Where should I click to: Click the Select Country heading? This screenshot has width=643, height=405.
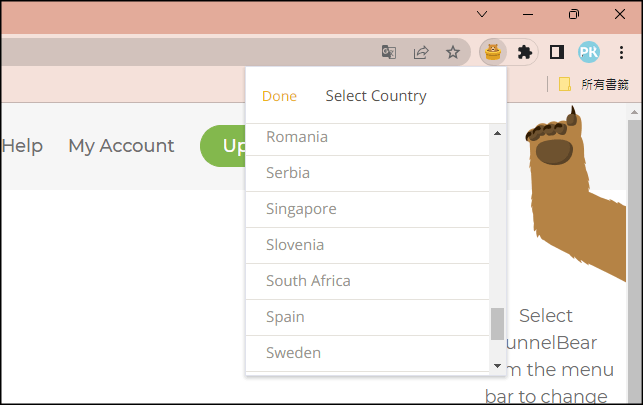376,96
